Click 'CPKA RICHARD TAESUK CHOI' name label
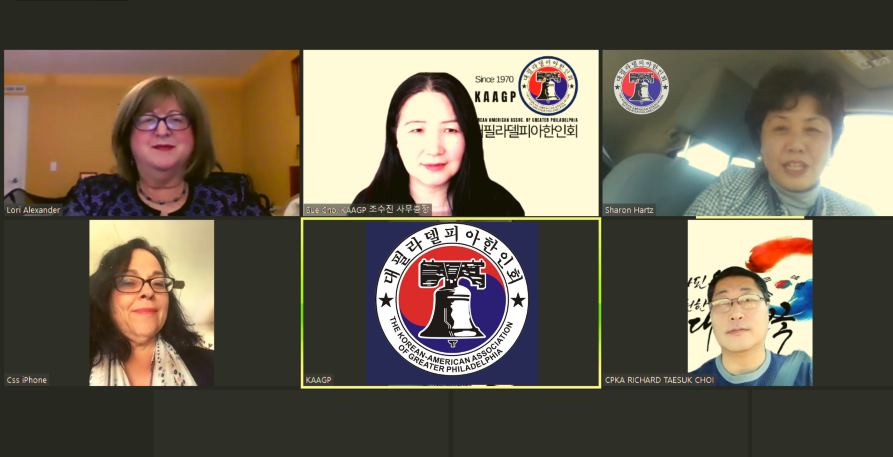Viewport: 893px width, 457px height. 659,380
